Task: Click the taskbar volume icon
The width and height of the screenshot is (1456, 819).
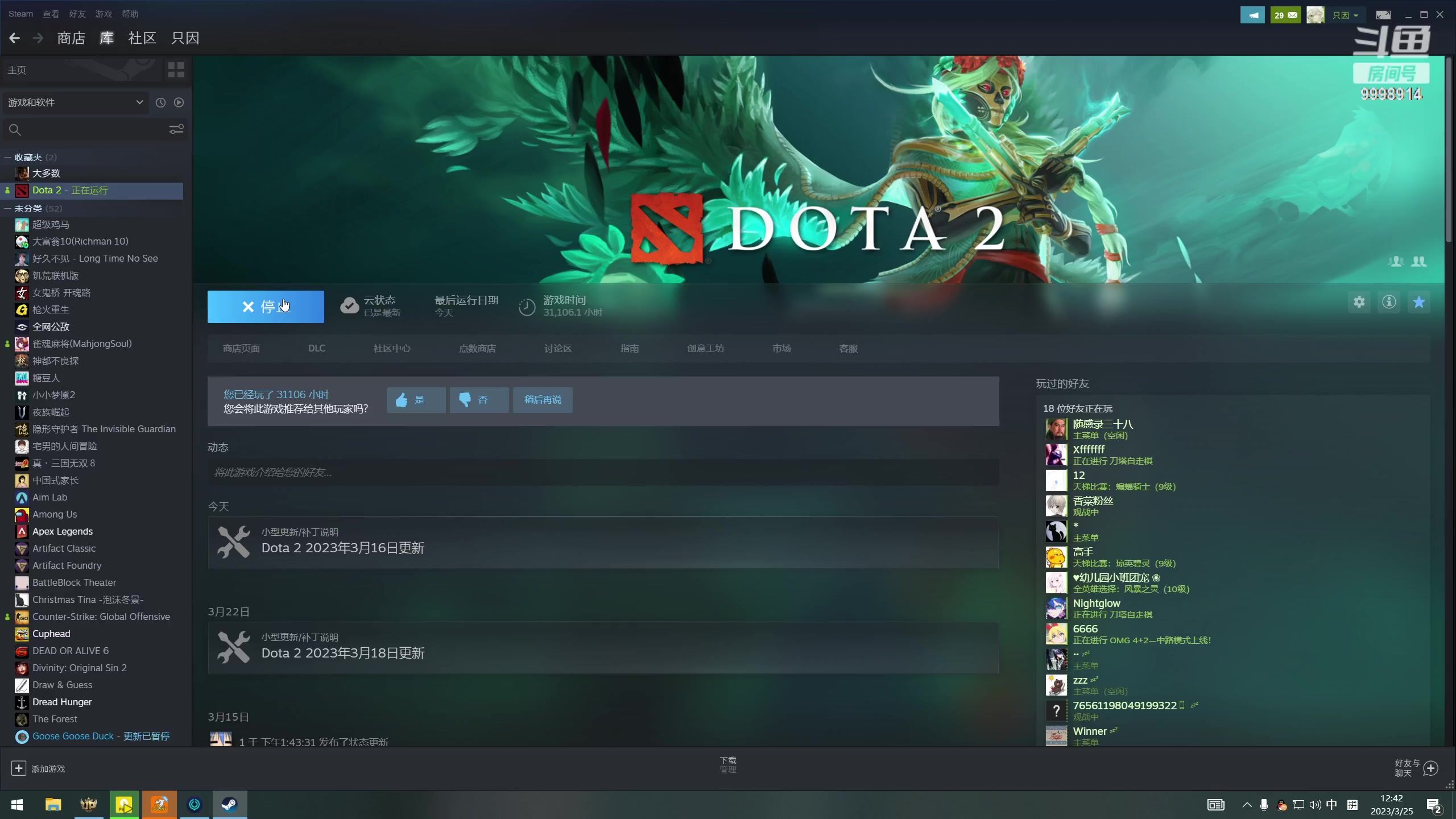Action: (1314, 805)
